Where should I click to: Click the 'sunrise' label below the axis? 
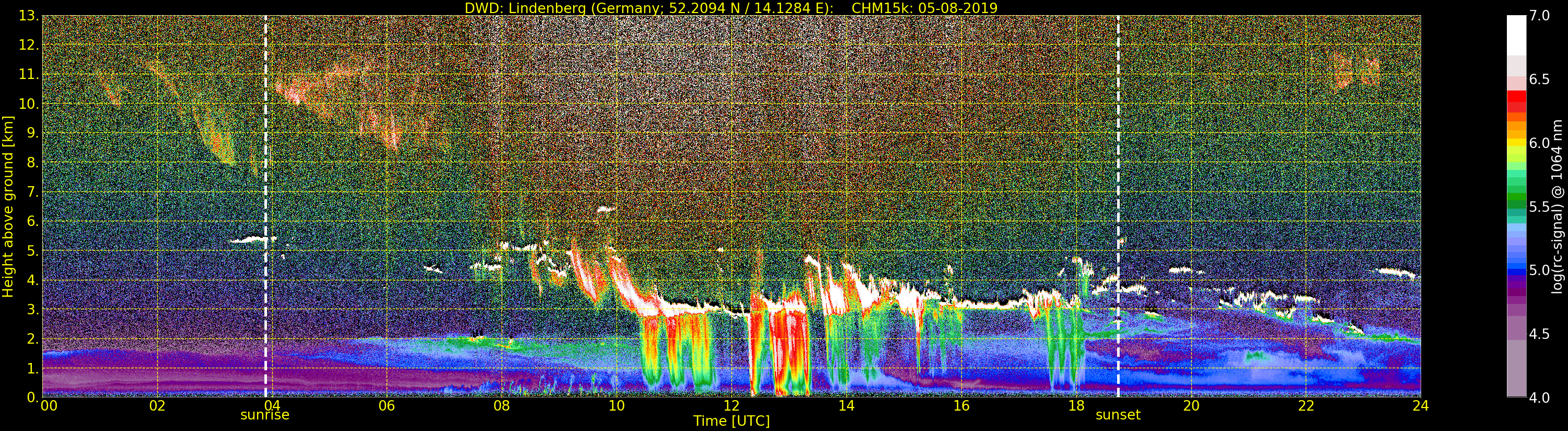point(265,415)
